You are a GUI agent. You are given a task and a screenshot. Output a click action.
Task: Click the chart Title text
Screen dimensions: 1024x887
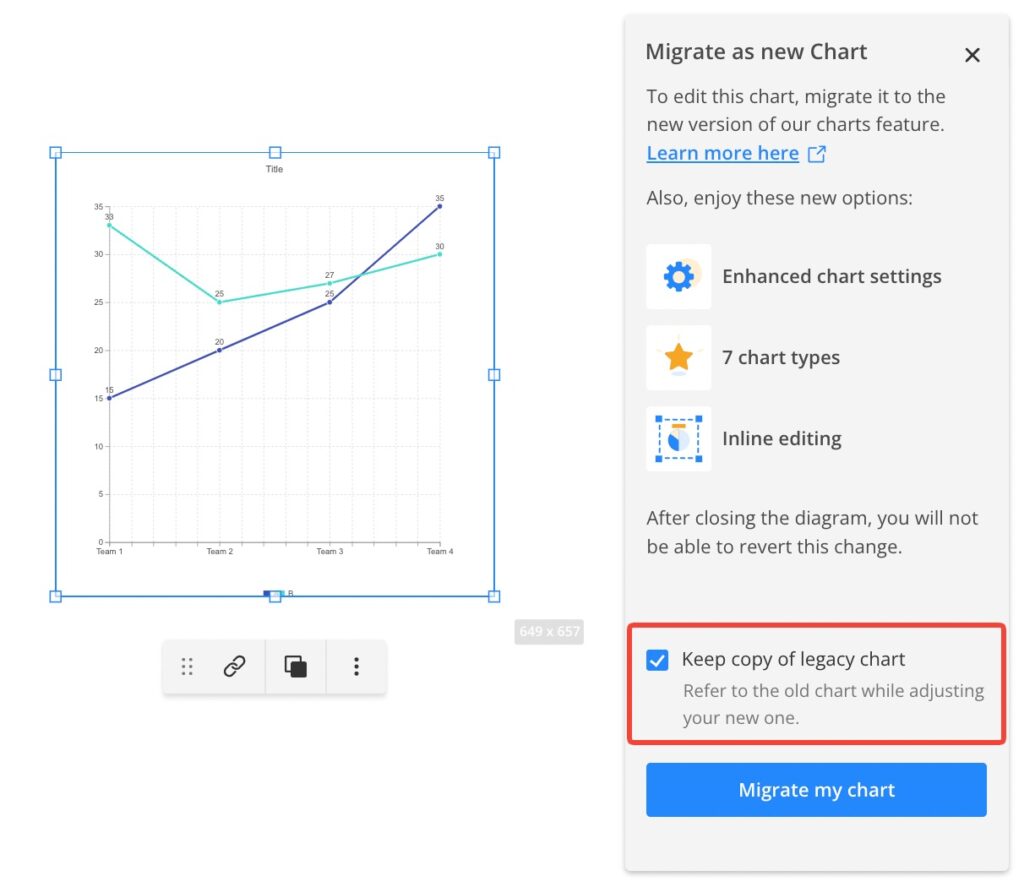coord(274,169)
